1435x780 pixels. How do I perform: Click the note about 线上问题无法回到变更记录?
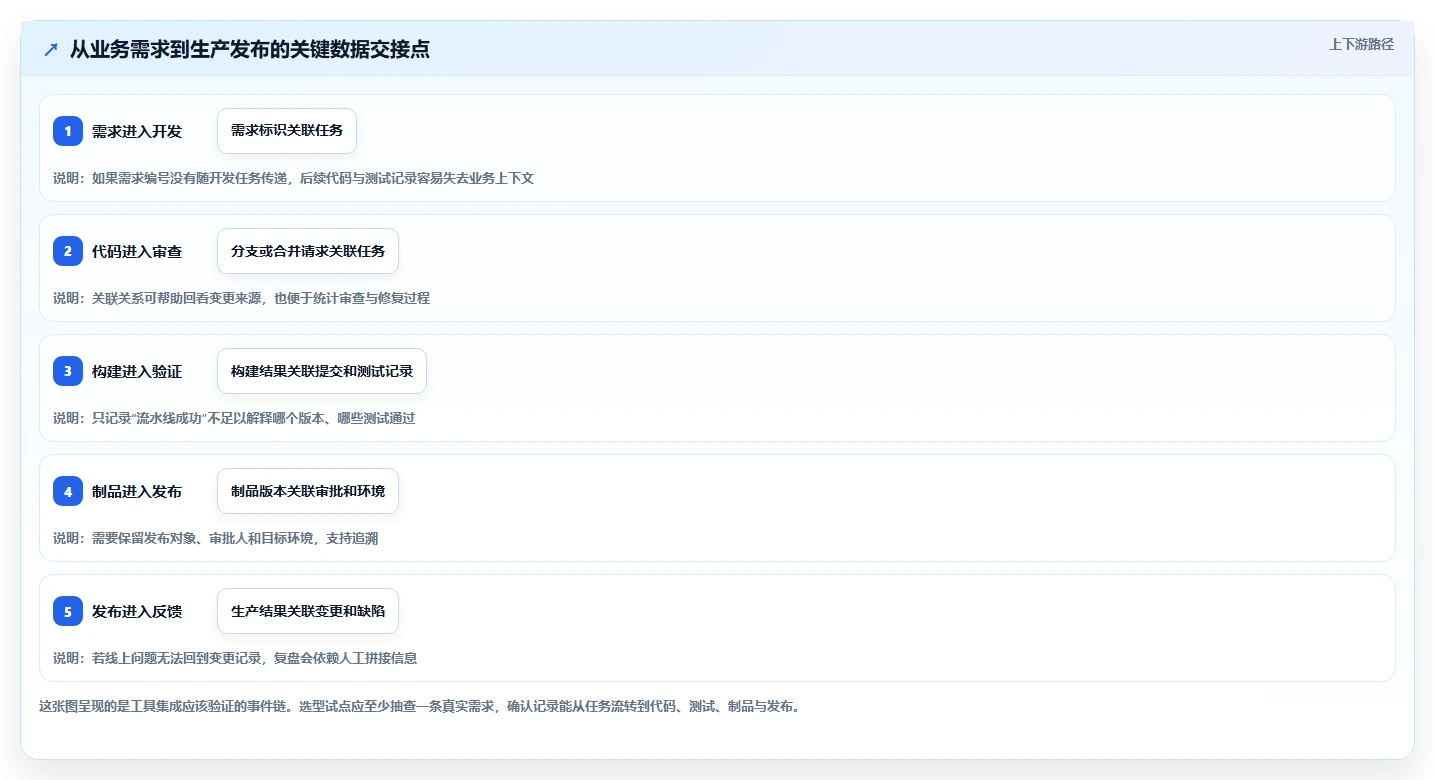tap(235, 658)
